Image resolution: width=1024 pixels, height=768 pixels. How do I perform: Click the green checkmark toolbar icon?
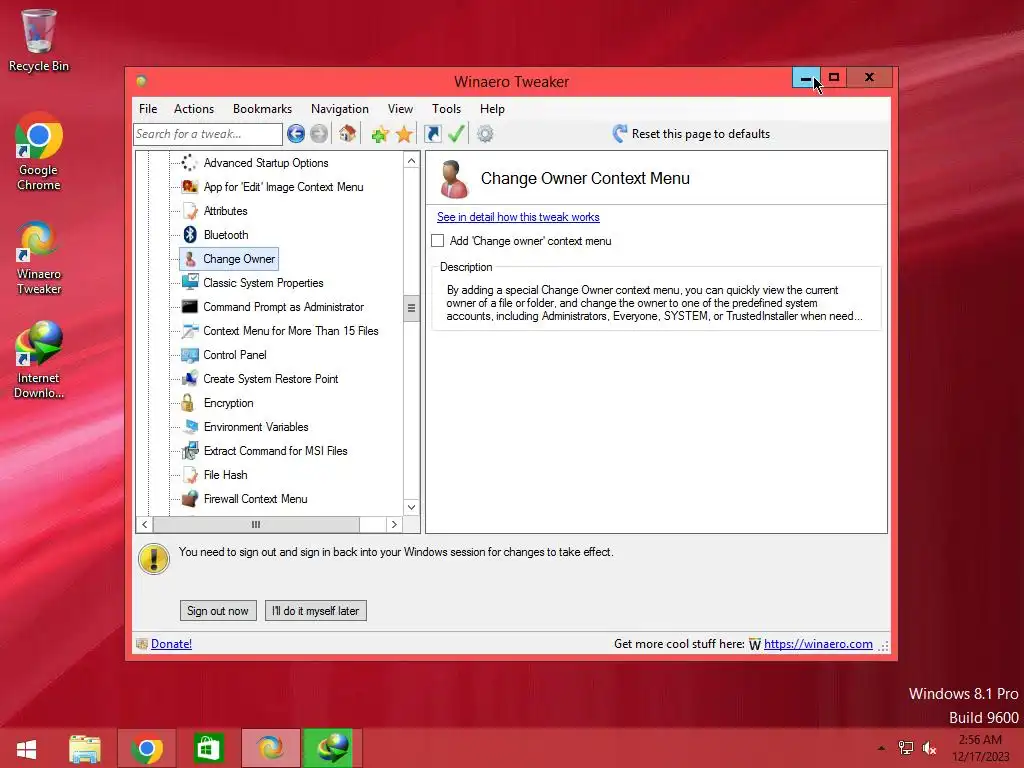[456, 134]
